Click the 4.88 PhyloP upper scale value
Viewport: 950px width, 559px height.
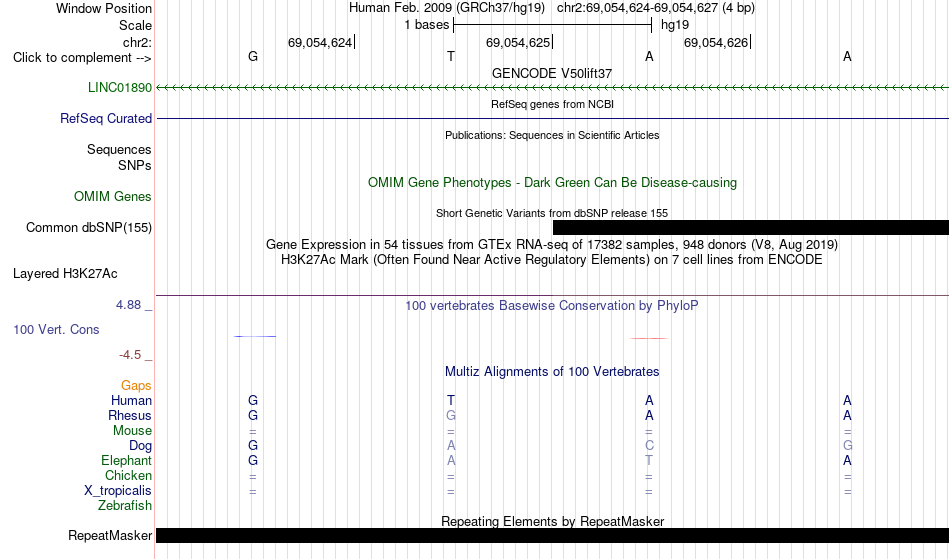click(128, 305)
